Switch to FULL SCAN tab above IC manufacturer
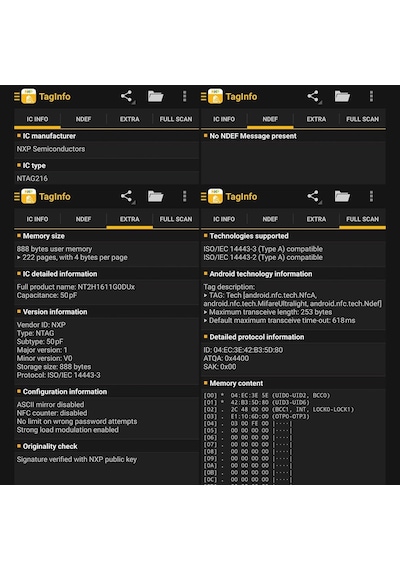Image resolution: width=400 pixels, height=570 pixels. (176, 119)
